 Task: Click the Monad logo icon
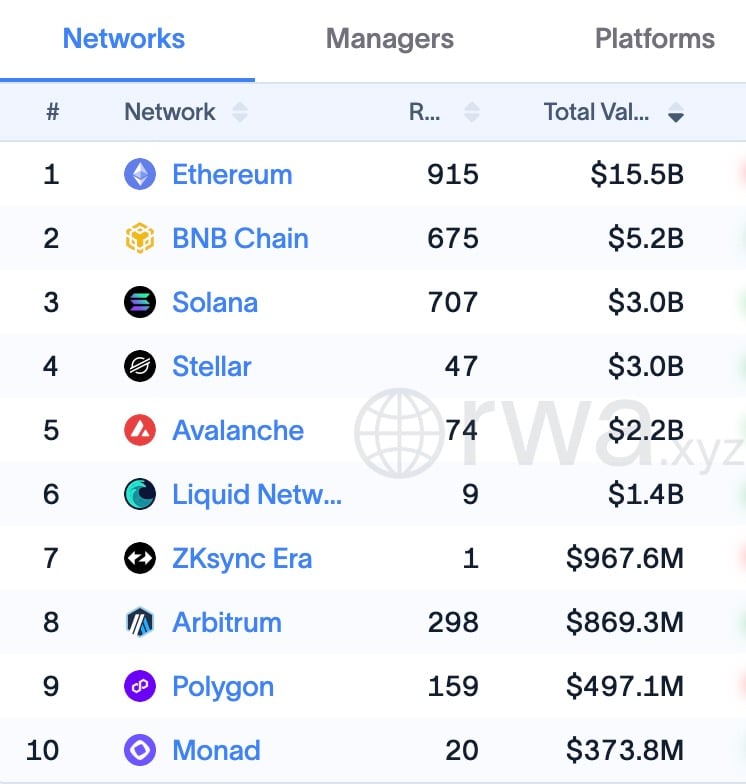[x=140, y=750]
